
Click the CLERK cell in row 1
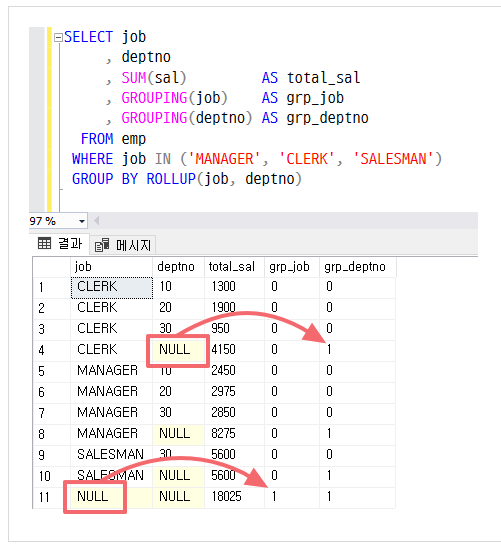tap(112, 287)
